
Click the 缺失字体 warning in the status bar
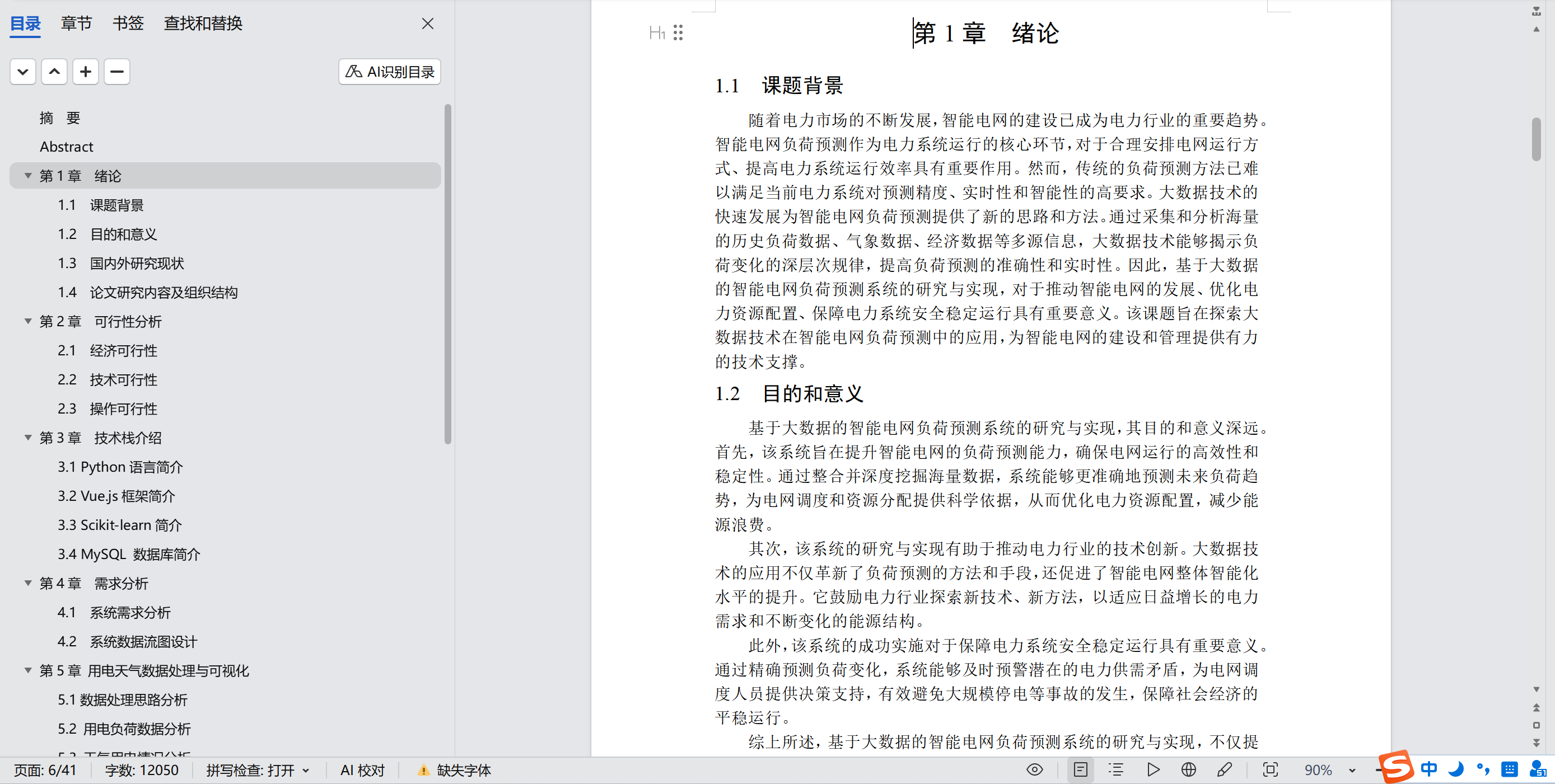(454, 770)
